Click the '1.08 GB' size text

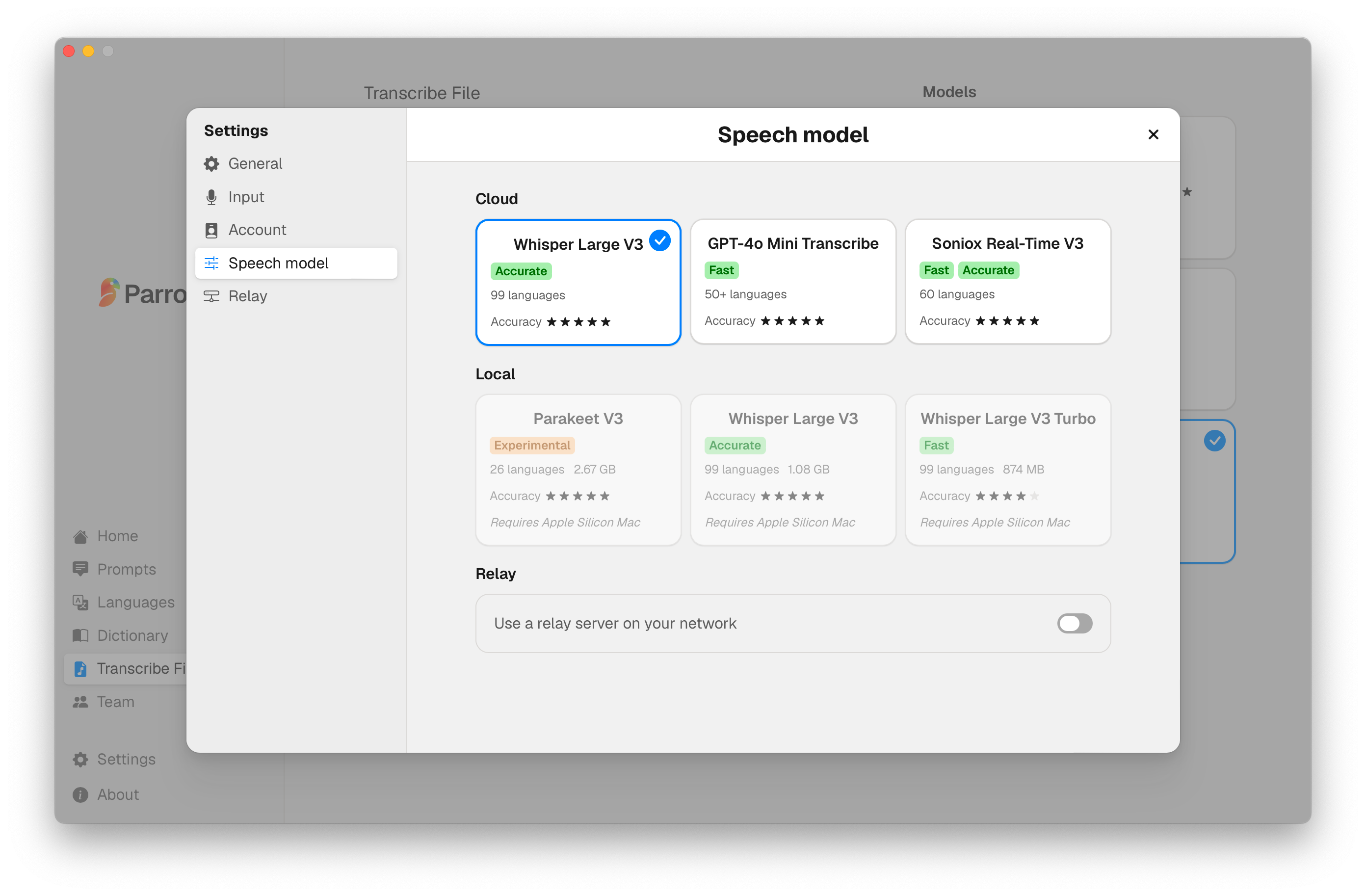808,470
